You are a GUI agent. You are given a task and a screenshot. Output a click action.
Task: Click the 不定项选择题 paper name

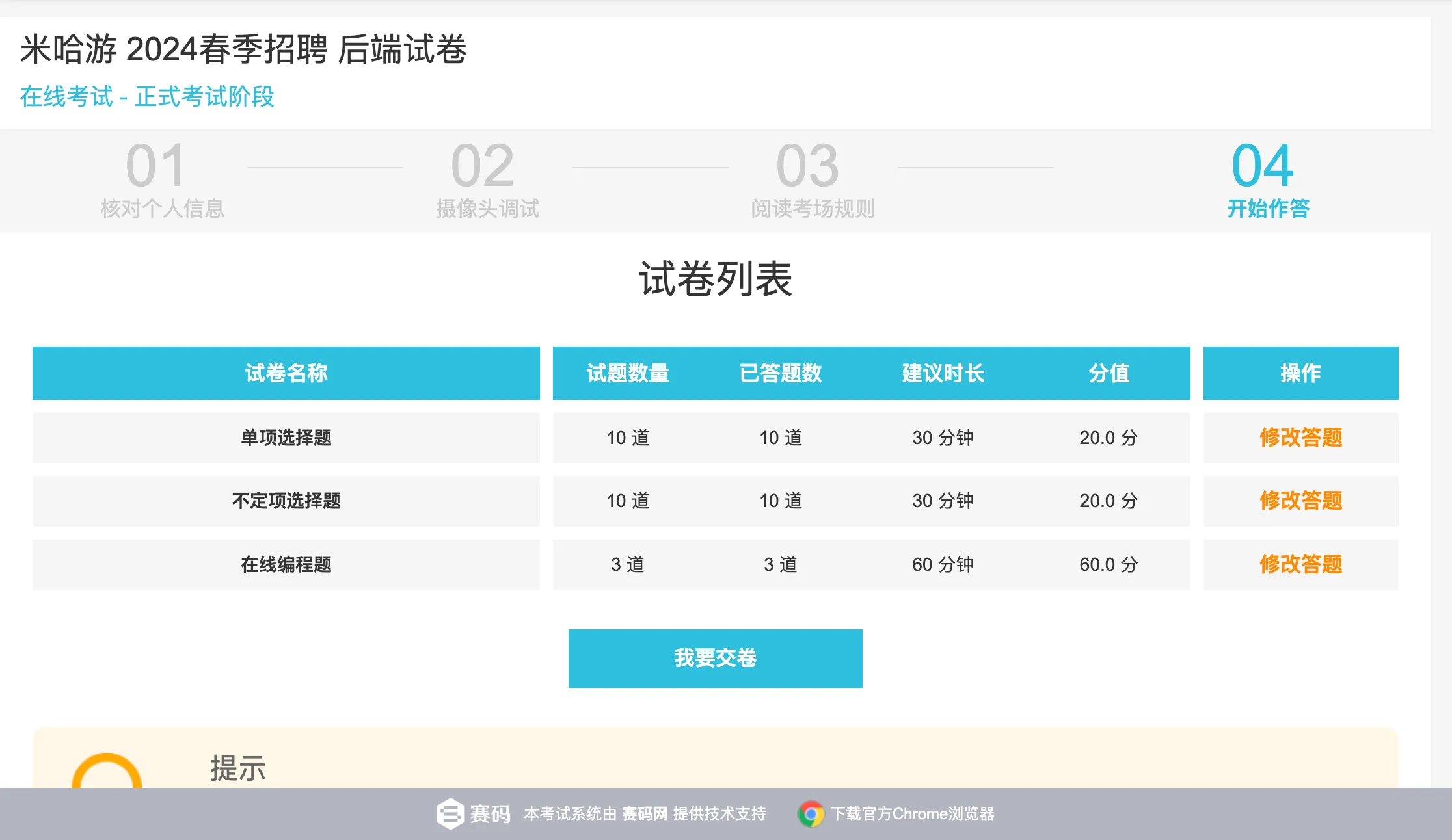tap(286, 501)
